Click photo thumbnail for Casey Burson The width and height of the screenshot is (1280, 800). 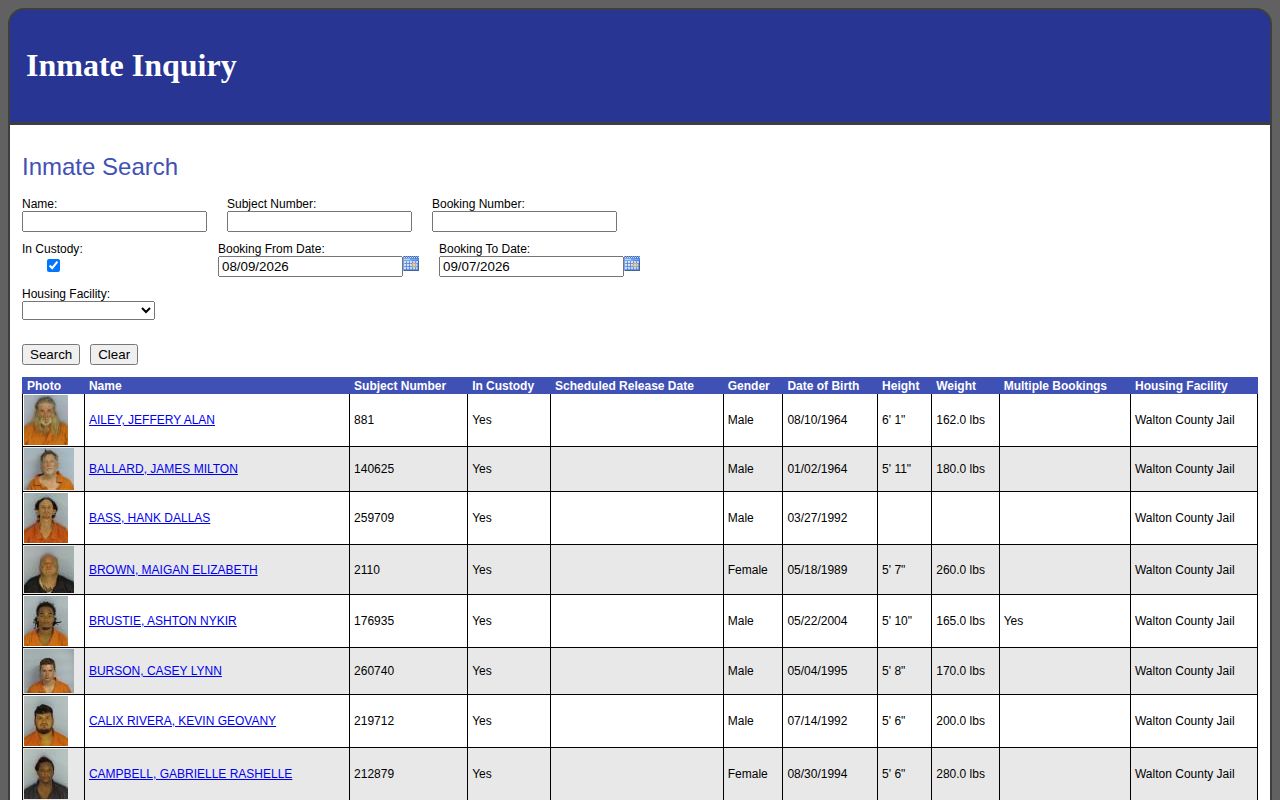click(49, 671)
